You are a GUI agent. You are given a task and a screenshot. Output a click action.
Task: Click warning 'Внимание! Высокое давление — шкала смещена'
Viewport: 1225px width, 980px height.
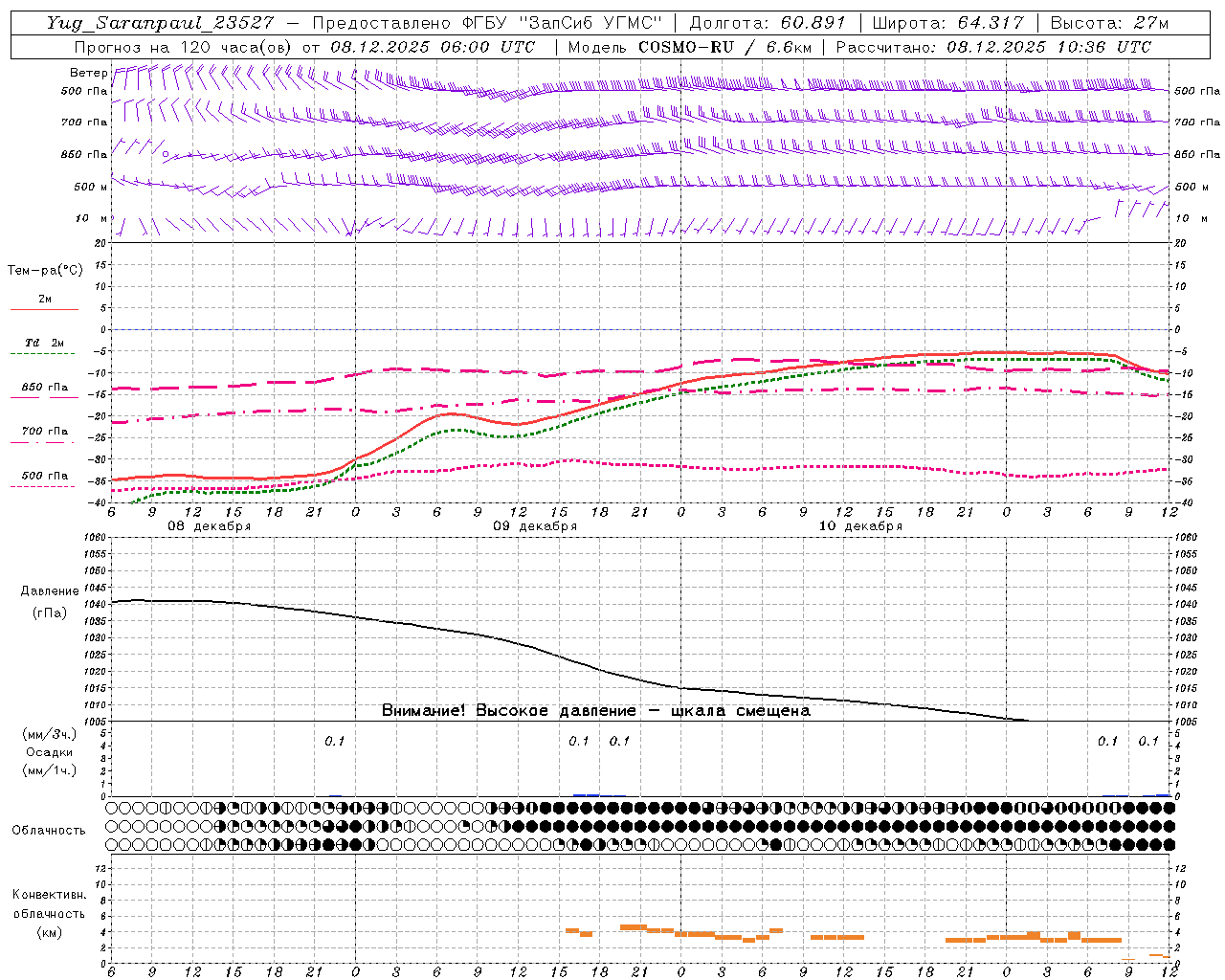click(595, 711)
